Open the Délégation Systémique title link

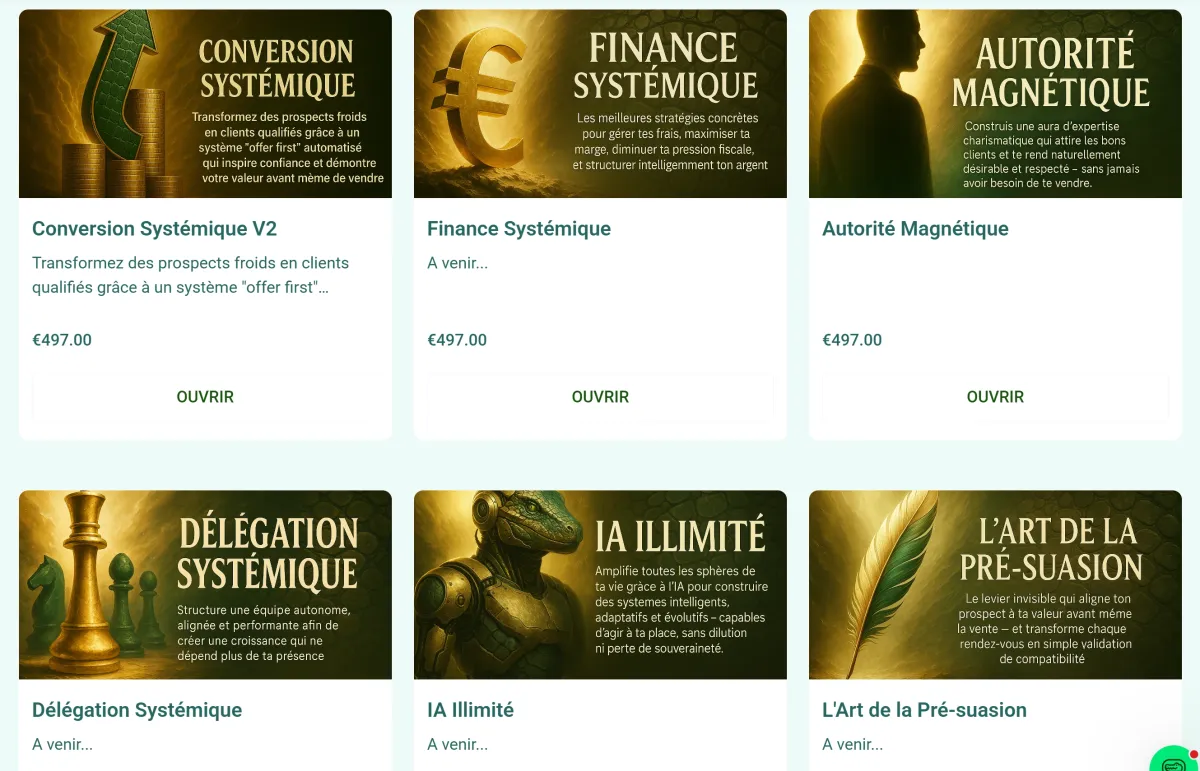[137, 710]
